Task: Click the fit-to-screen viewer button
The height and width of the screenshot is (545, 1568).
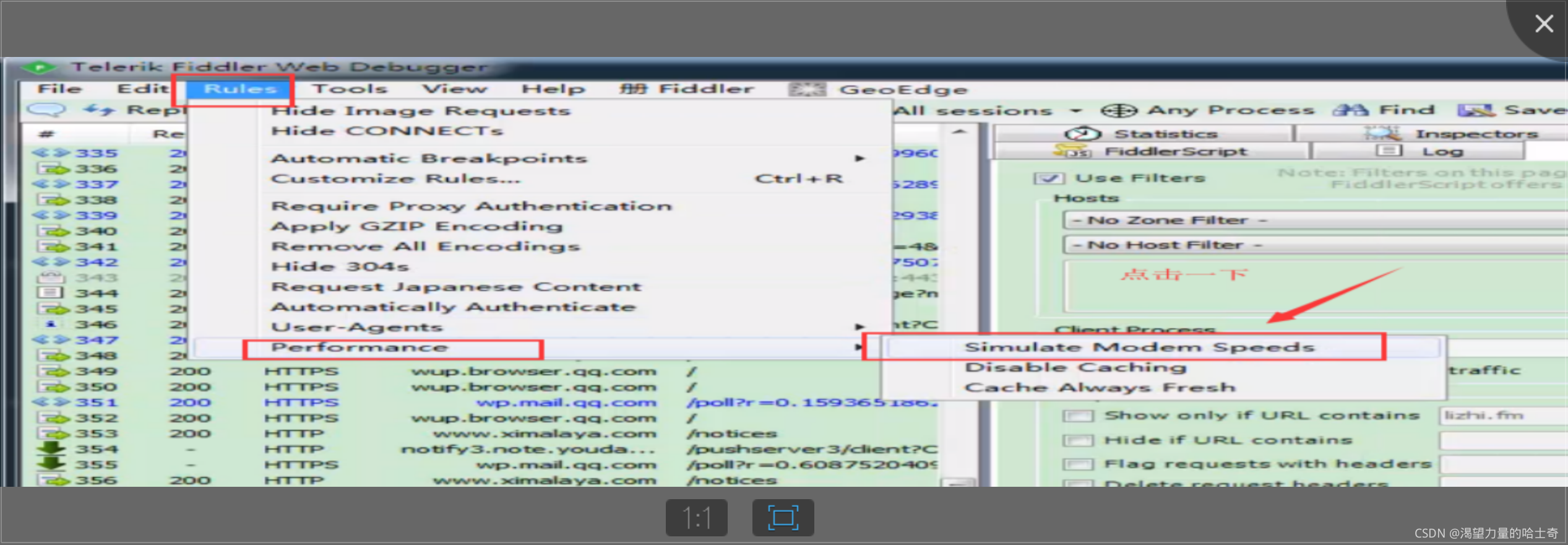Action: click(x=783, y=518)
